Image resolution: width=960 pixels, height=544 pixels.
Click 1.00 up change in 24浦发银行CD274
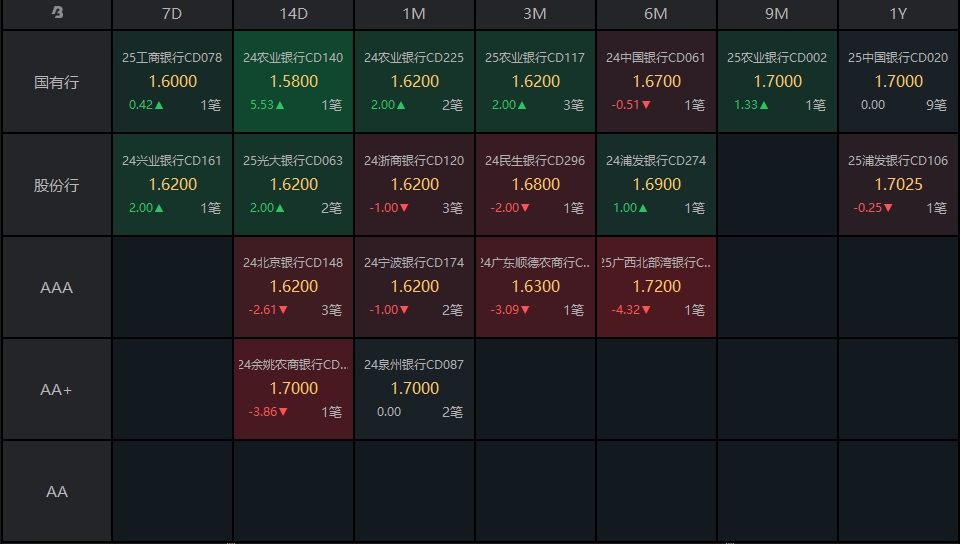point(630,208)
